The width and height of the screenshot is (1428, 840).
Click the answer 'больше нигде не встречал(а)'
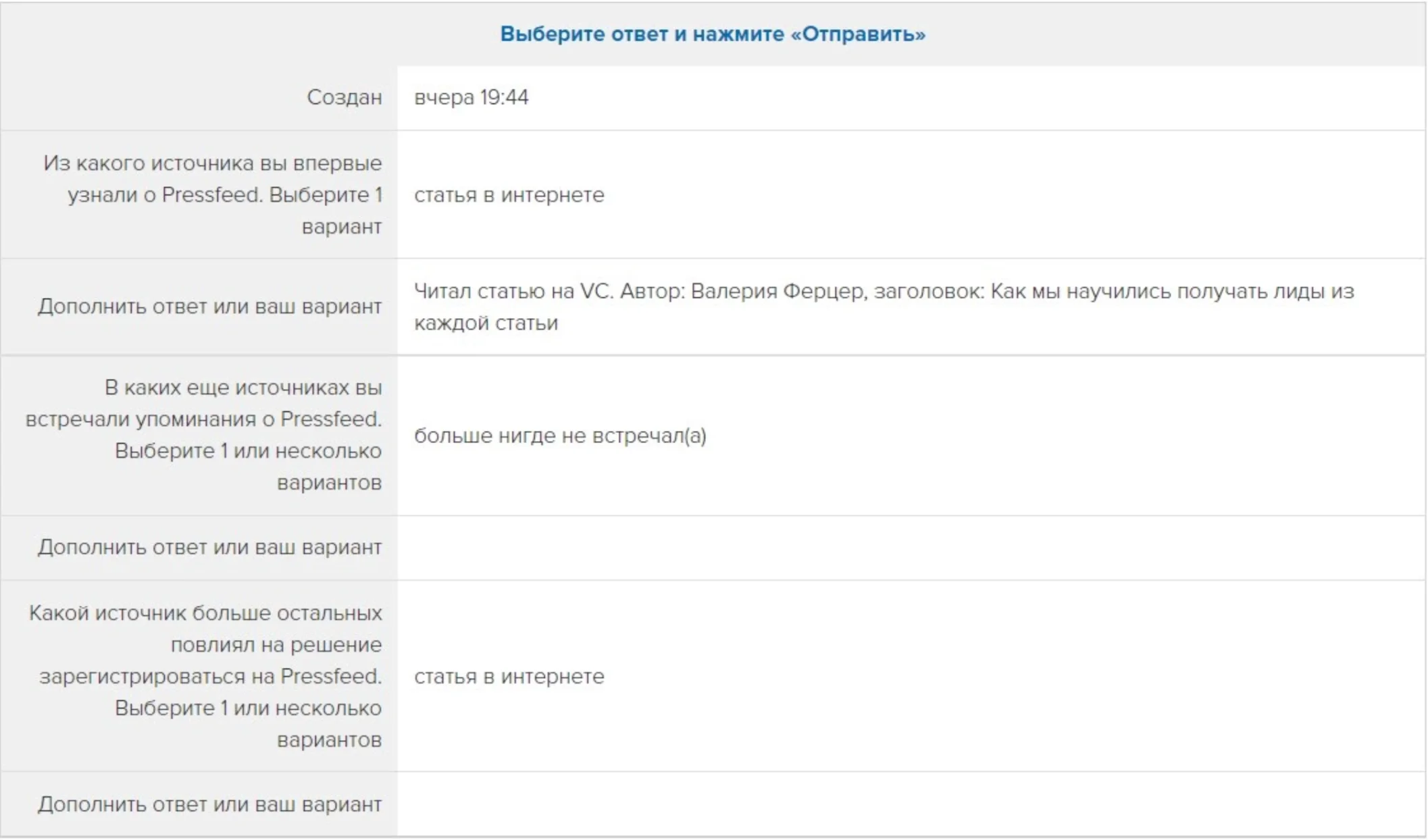click(x=560, y=436)
